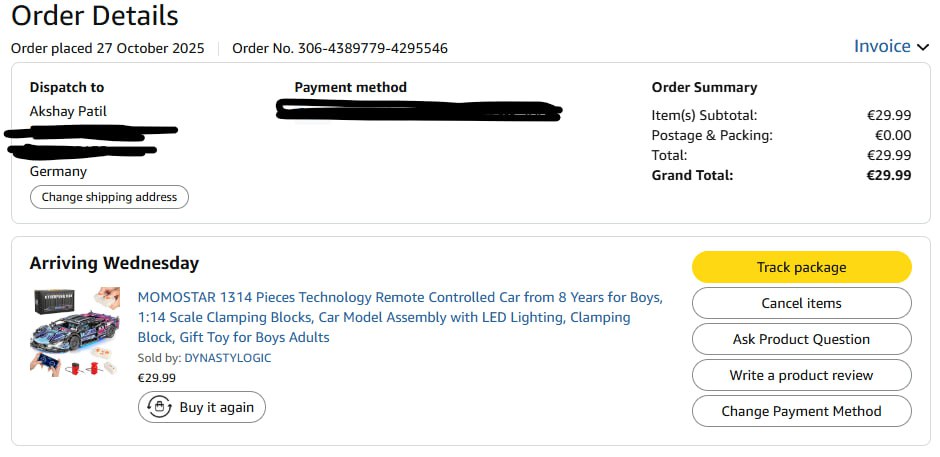Click the Order Details page heading

[x=95, y=16]
